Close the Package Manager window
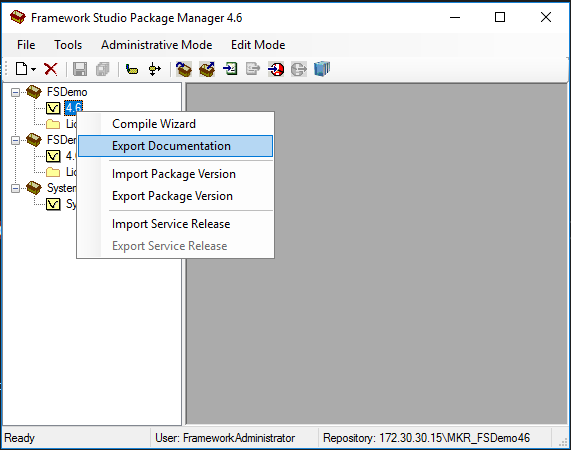The height and width of the screenshot is (450, 571). [546, 17]
